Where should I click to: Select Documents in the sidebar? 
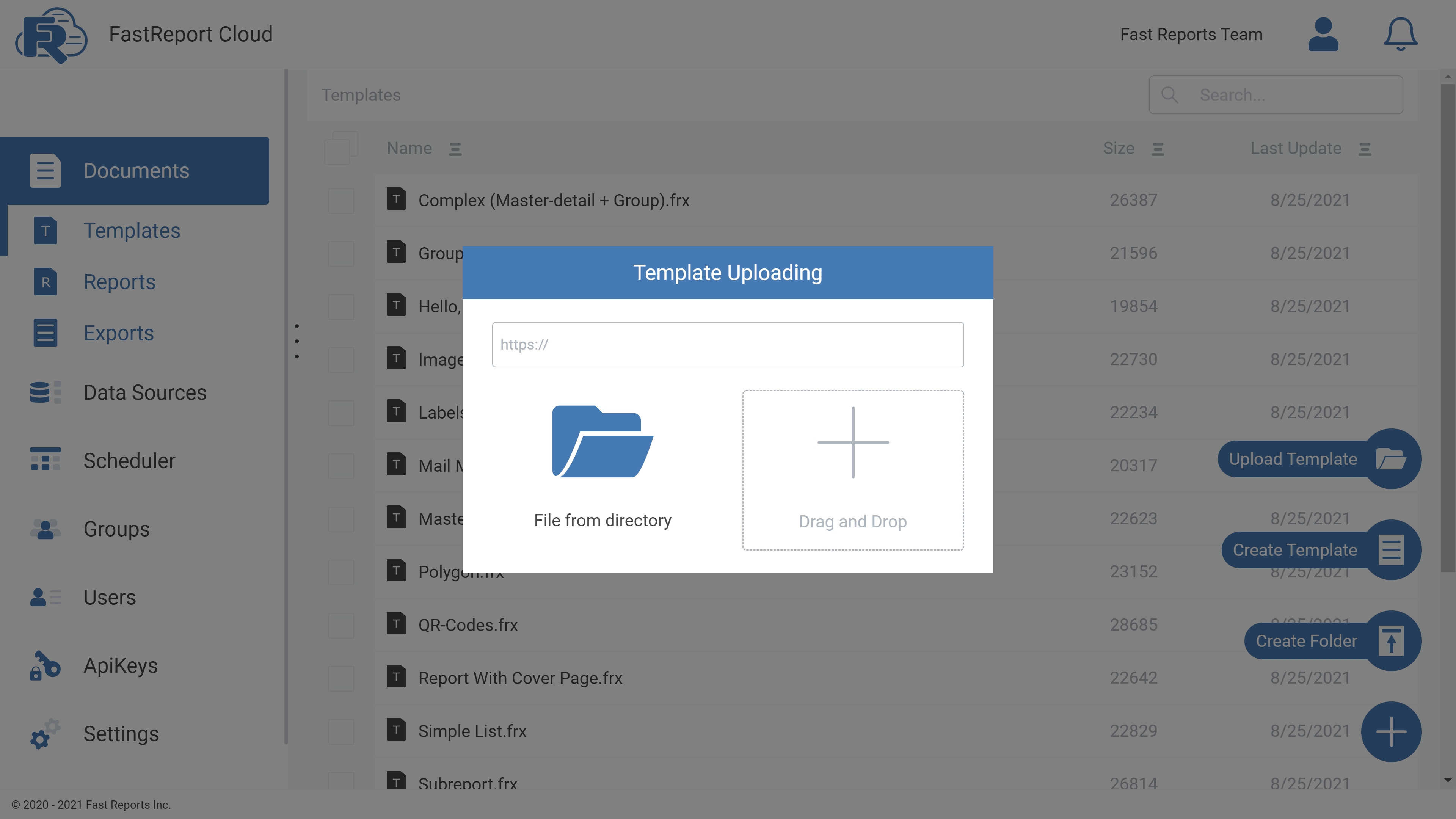click(136, 170)
